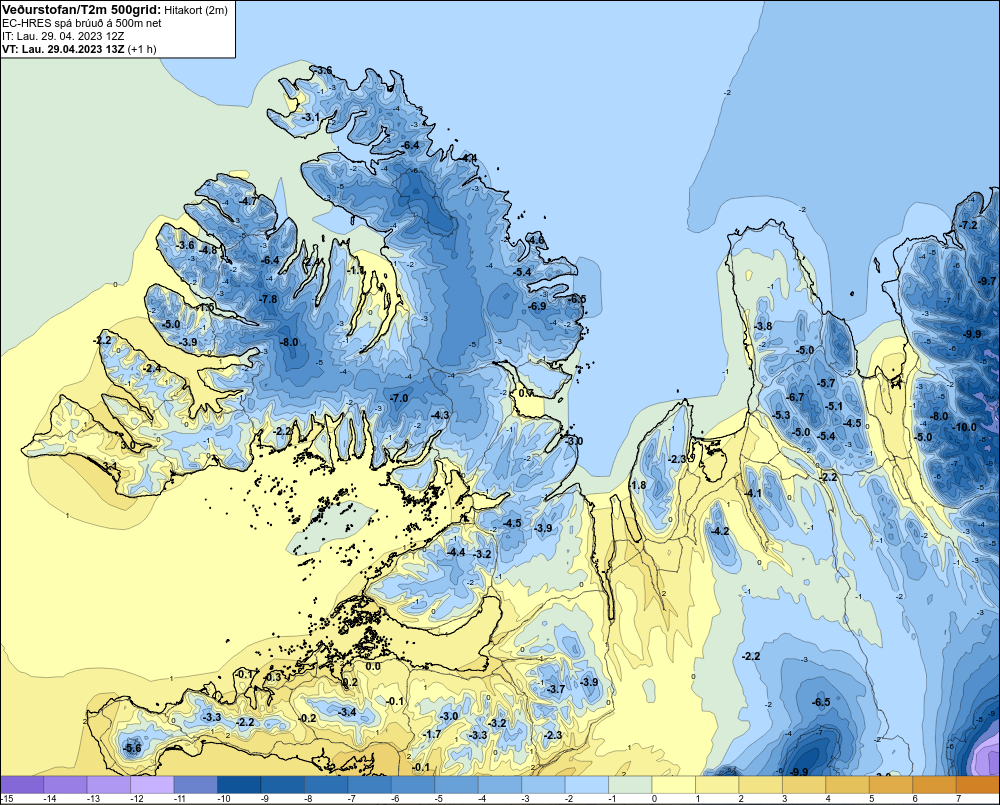Pick the orange legend swatch between 6 and 7
The height and width of the screenshot is (805, 1000).
pyautogui.click(x=934, y=785)
